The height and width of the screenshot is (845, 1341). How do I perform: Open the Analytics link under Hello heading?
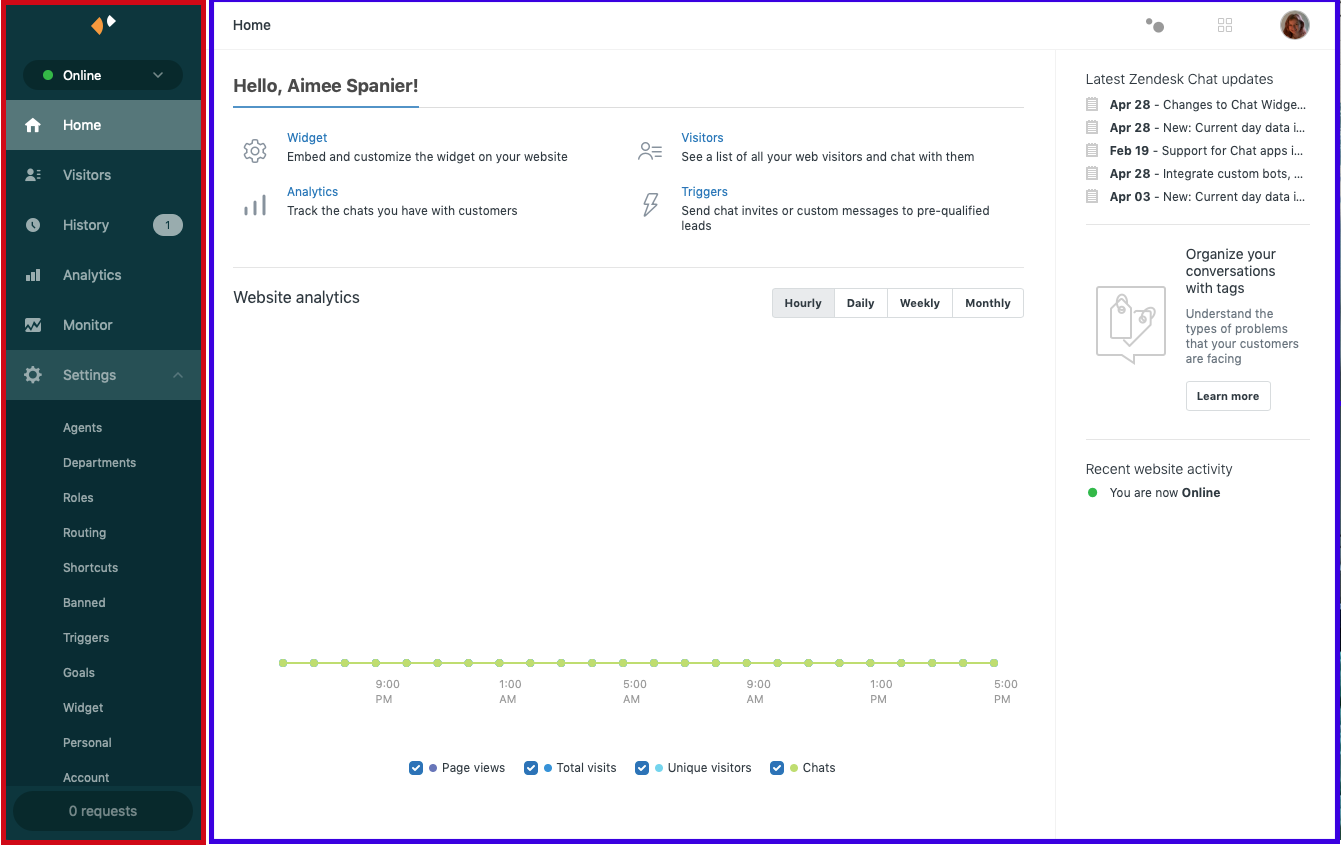[312, 191]
